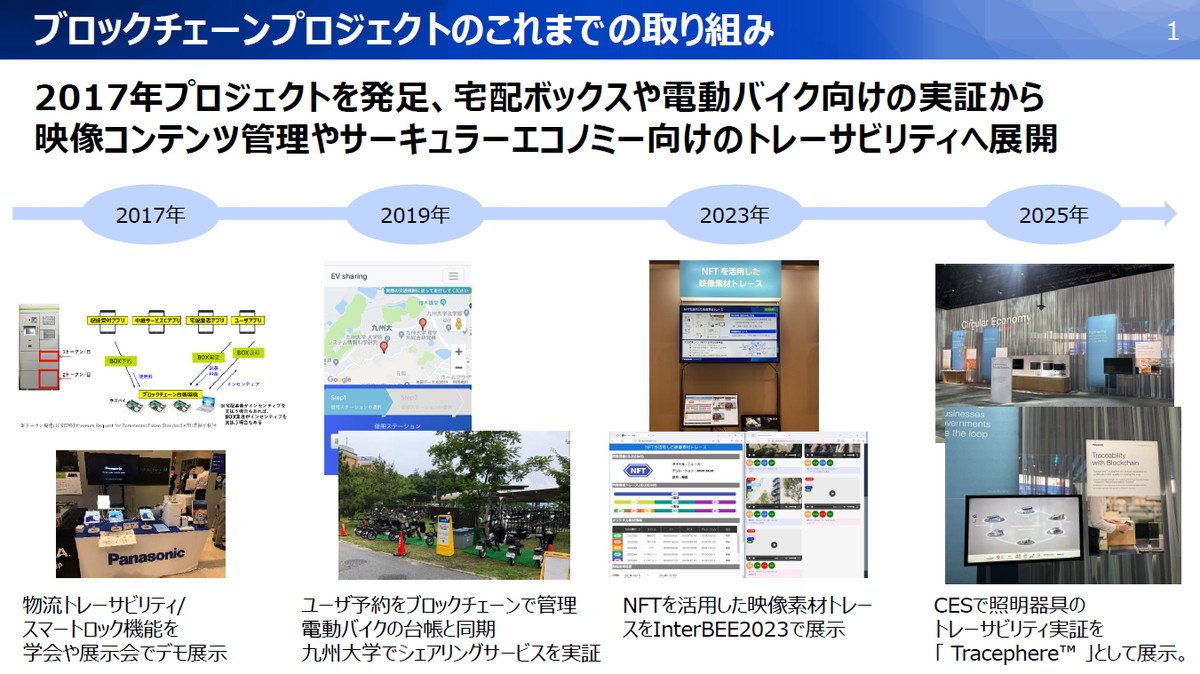Open the Panasonic exhibition booth photo

[140, 514]
